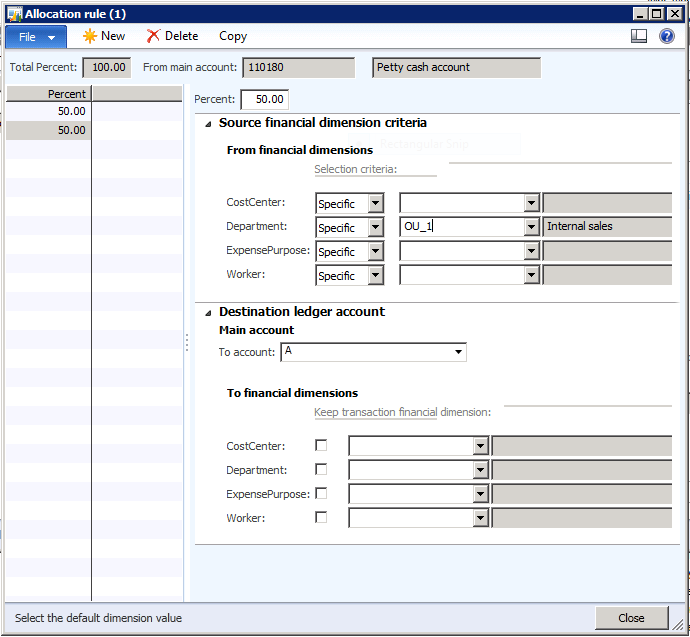The width and height of the screenshot is (690, 637).
Task: Click the Copy toolbar button
Action: [233, 36]
